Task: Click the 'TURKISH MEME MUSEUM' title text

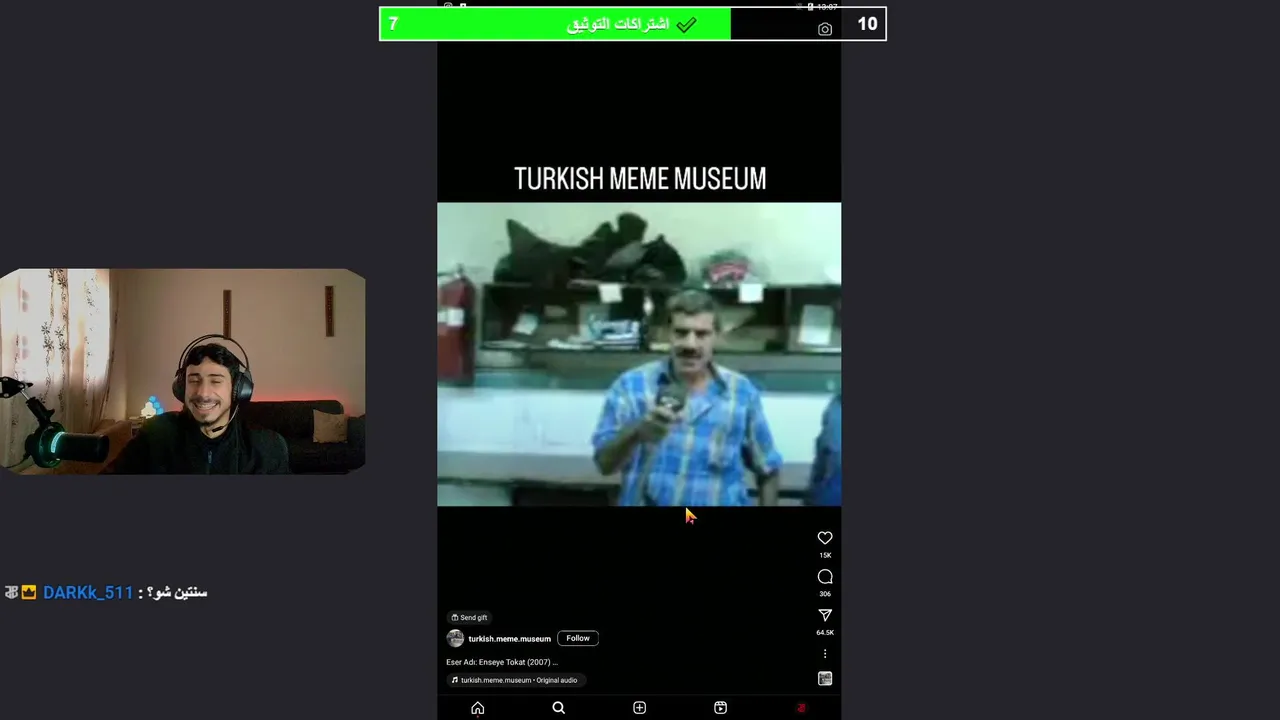Action: [x=640, y=179]
